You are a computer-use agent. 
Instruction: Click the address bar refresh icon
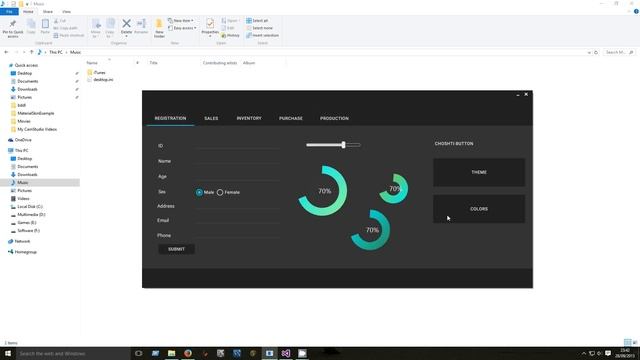point(596,52)
